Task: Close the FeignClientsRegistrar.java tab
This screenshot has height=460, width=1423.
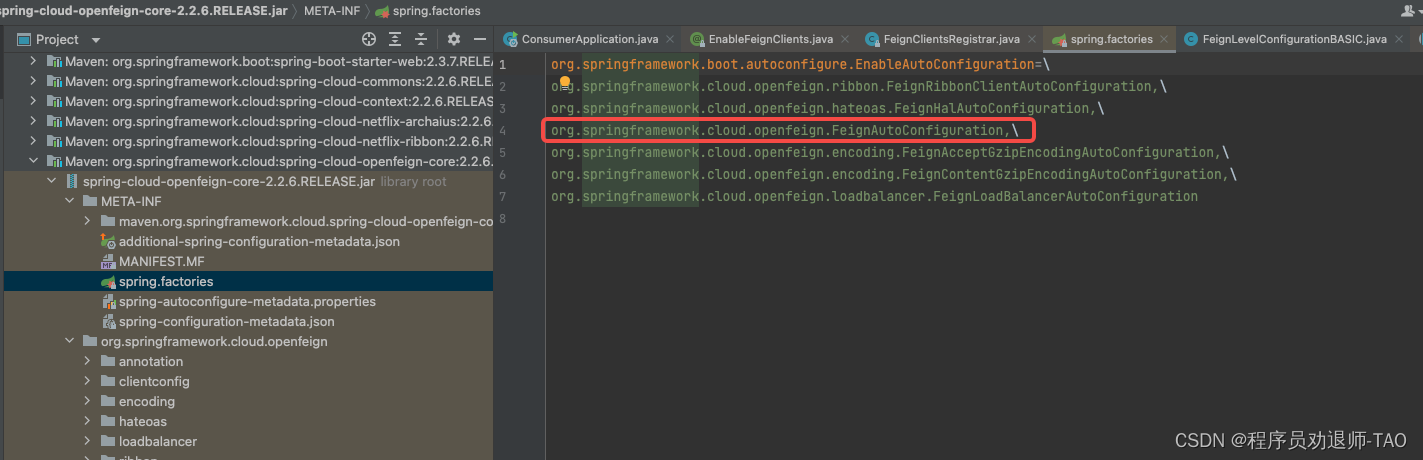Action: [1031, 40]
